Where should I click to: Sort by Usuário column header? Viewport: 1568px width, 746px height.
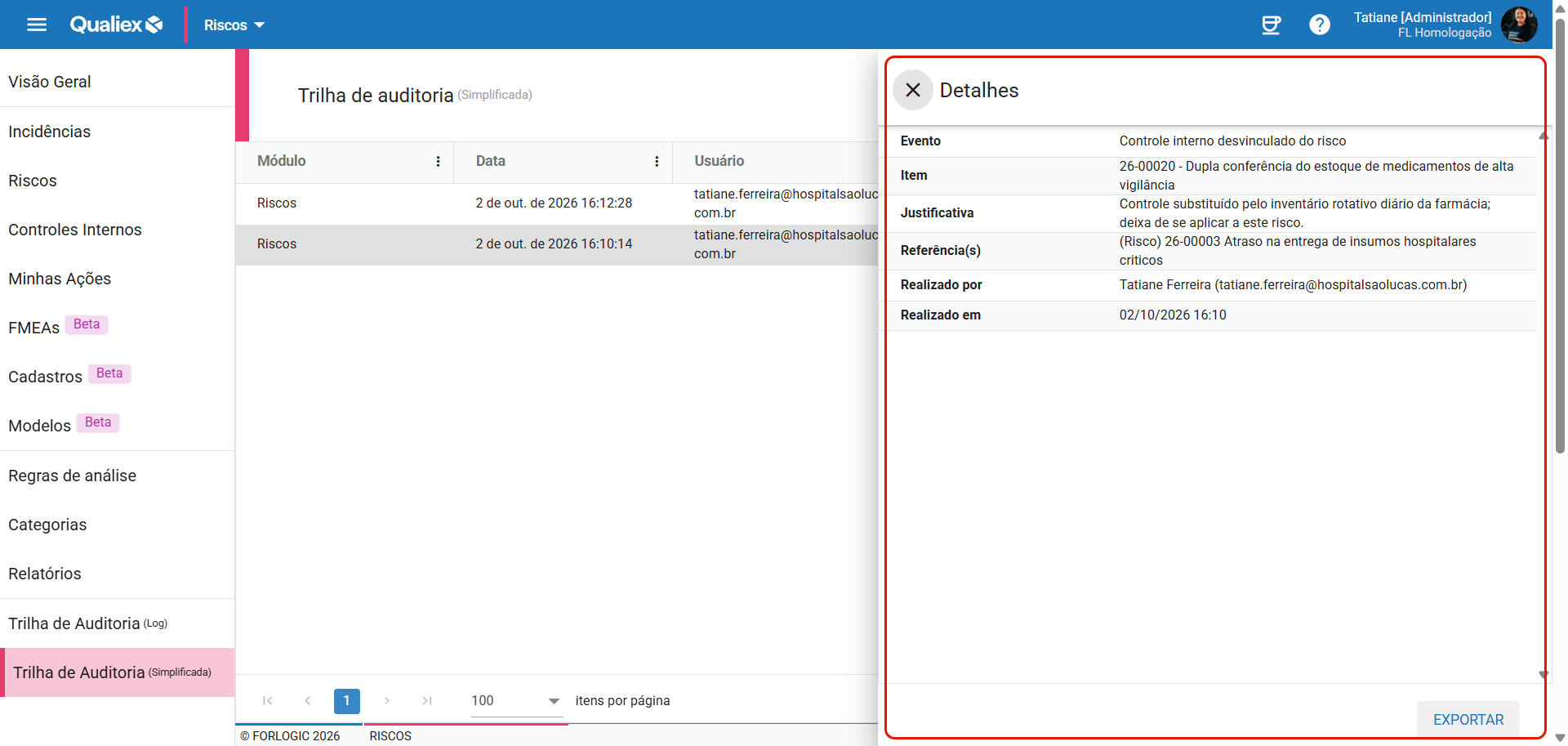click(x=719, y=161)
